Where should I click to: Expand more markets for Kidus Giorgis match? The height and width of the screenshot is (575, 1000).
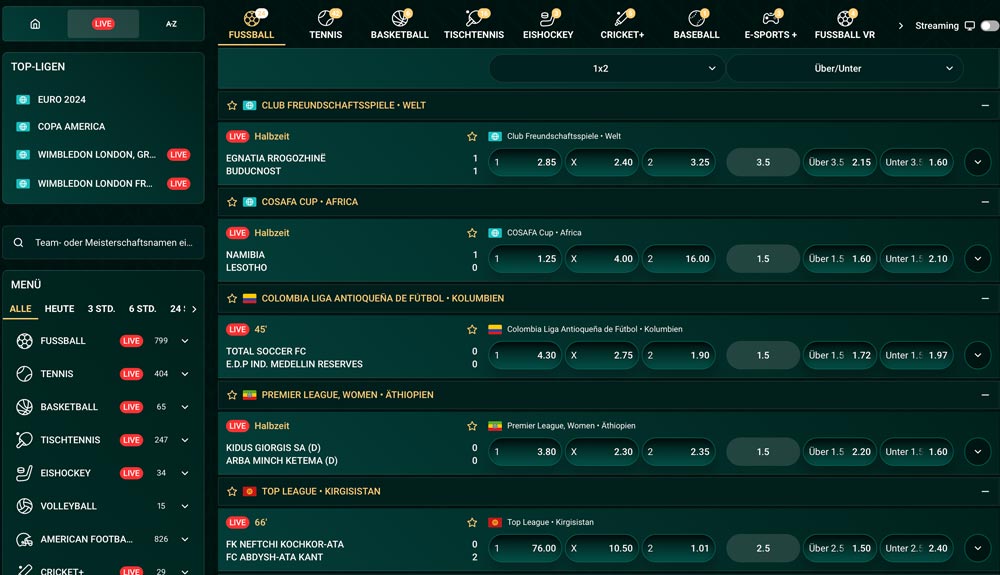(978, 452)
